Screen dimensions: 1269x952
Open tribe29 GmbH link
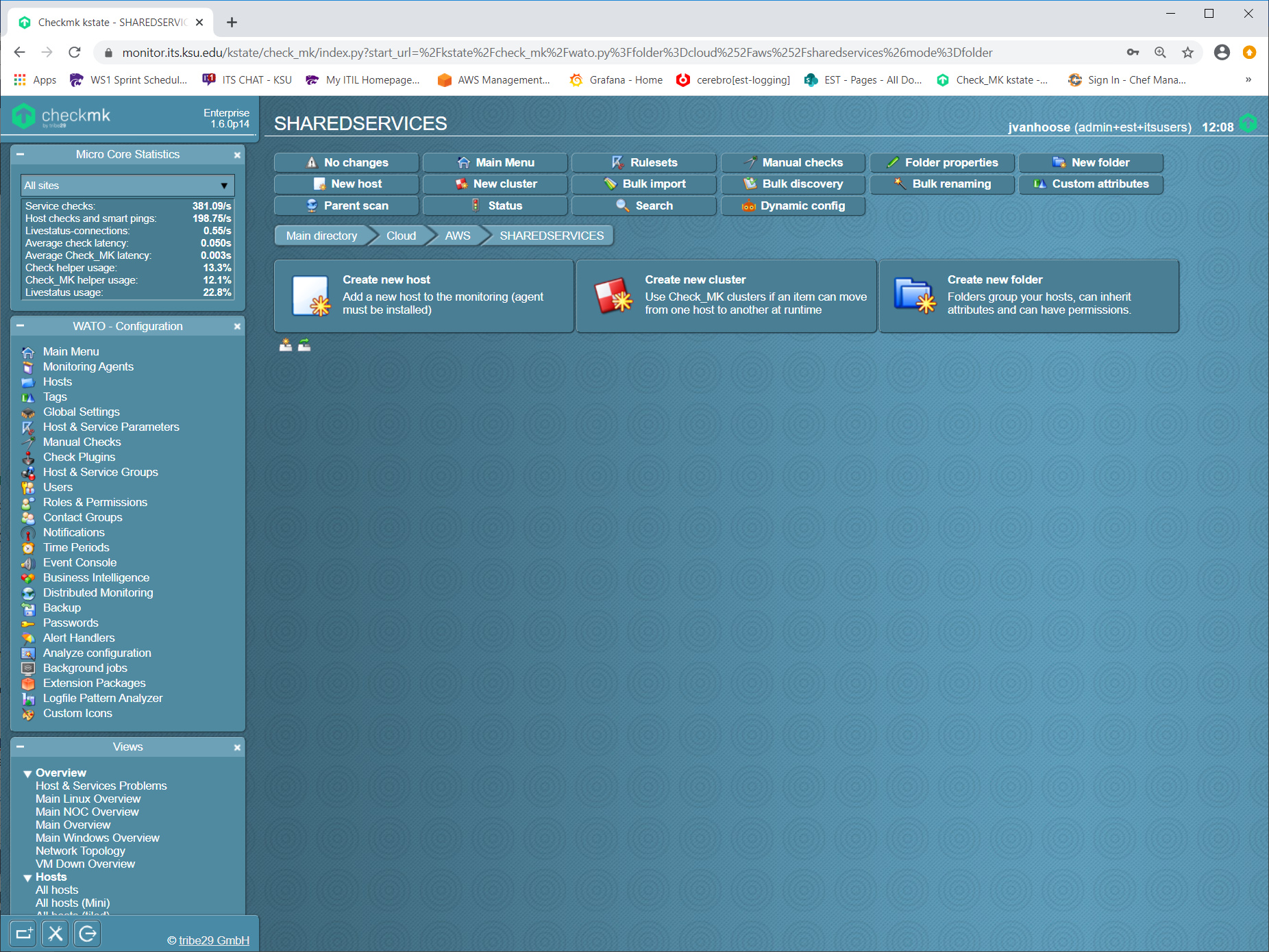click(x=214, y=940)
